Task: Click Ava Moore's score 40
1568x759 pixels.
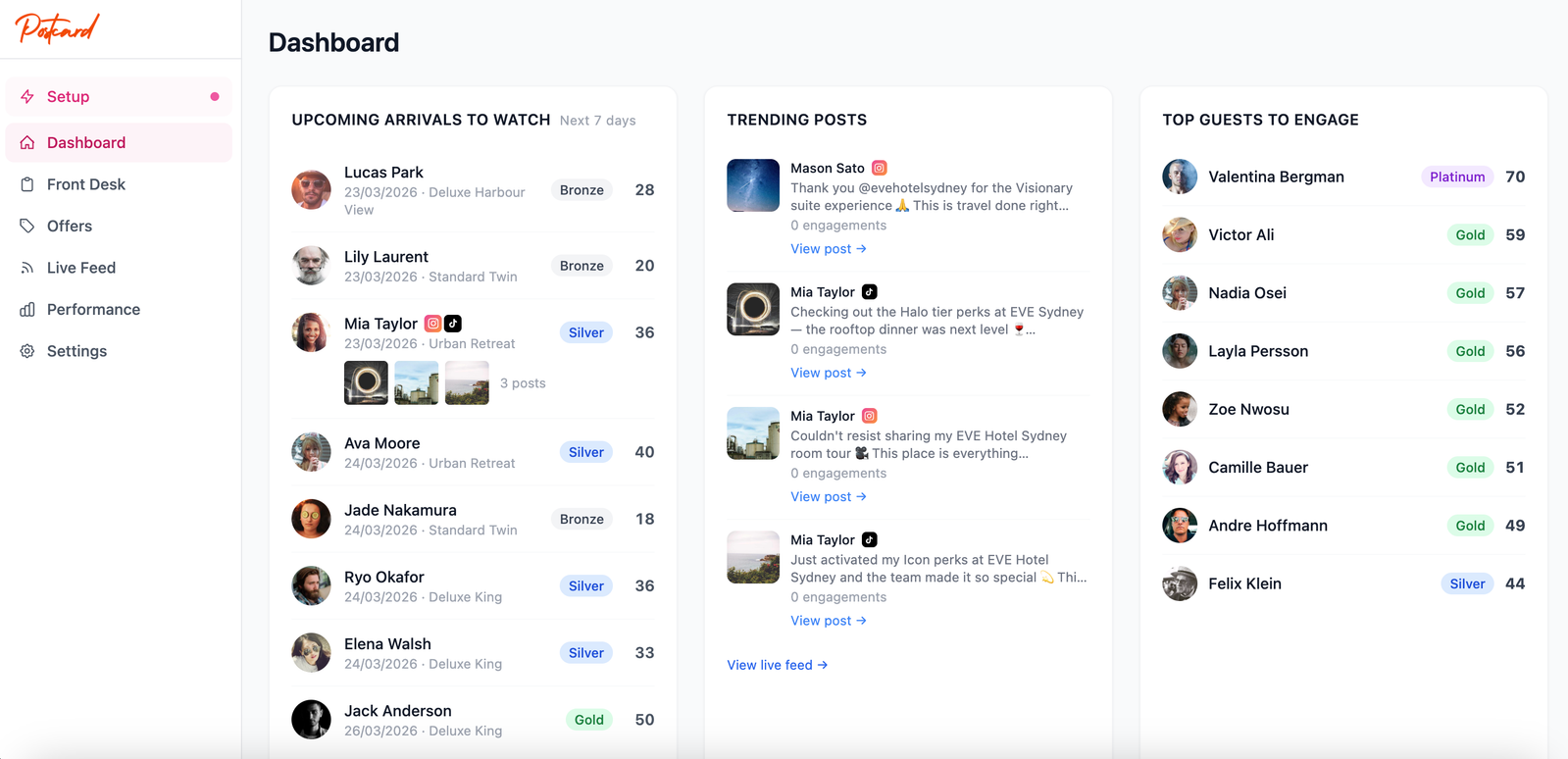Action: coord(644,452)
